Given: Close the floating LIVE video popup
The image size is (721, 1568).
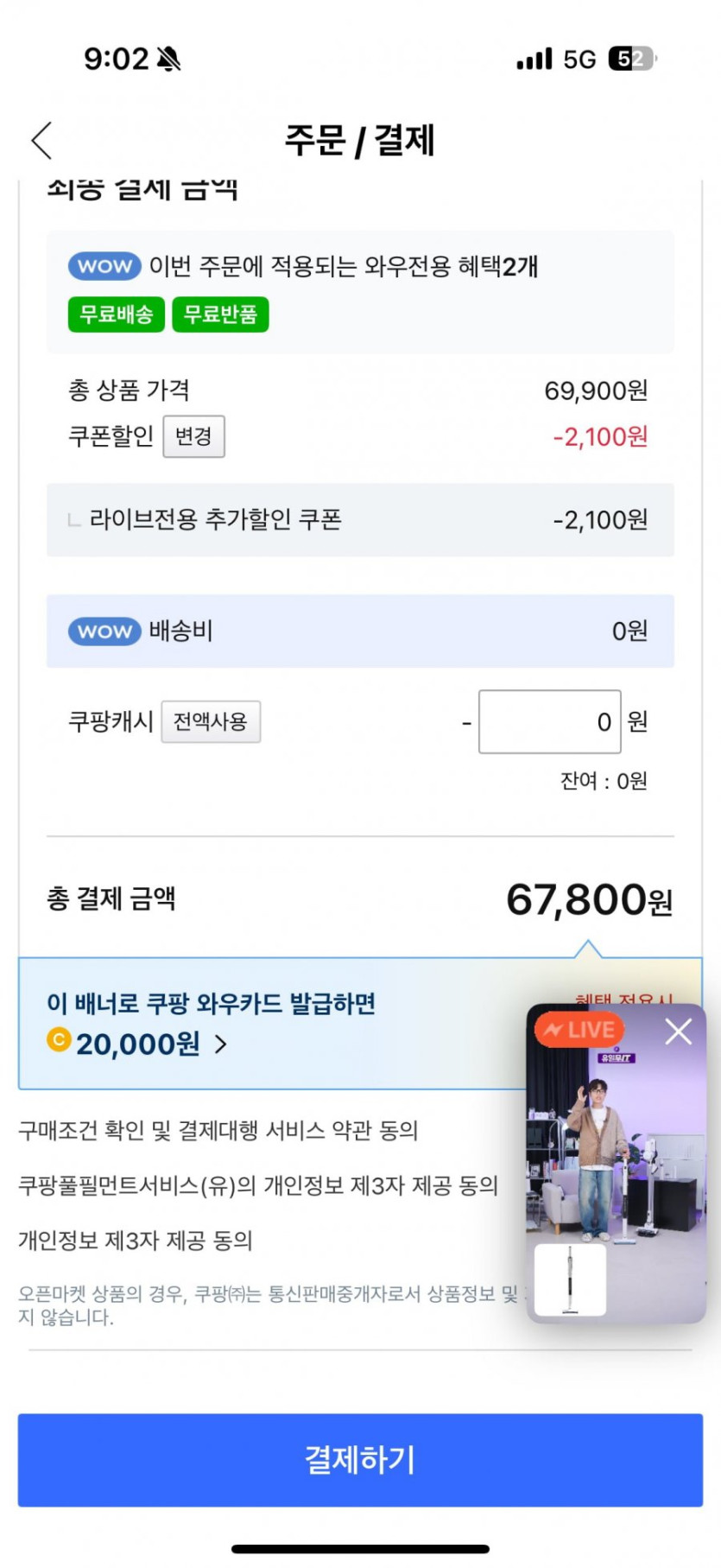Looking at the screenshot, I should pyautogui.click(x=678, y=1031).
